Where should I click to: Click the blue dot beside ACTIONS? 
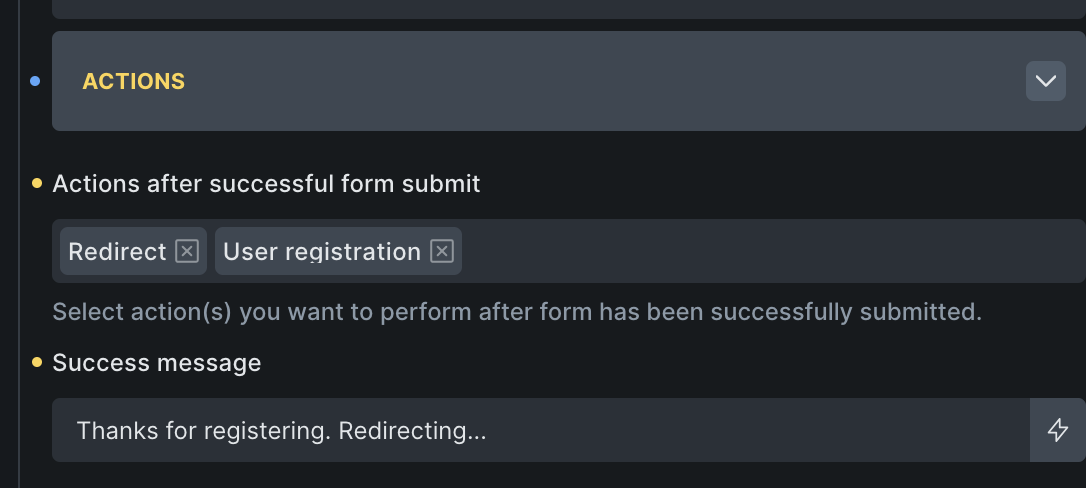pos(35,81)
